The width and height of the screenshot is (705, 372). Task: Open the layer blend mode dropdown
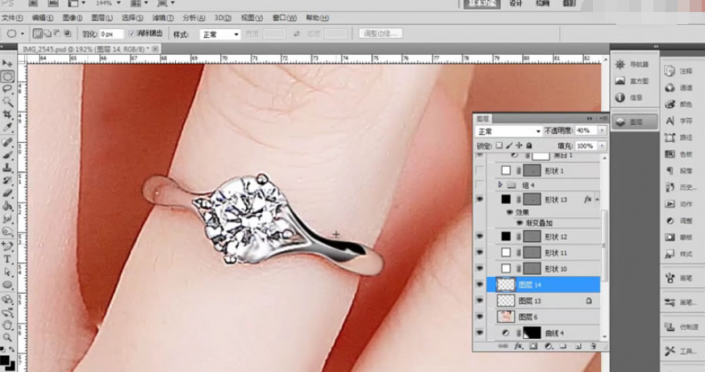(509, 131)
